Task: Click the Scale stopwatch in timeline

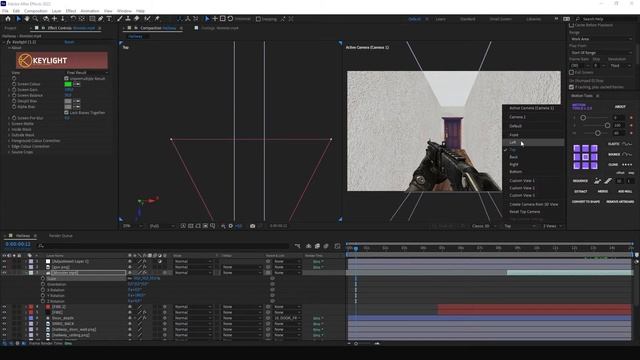Action: tap(43, 278)
